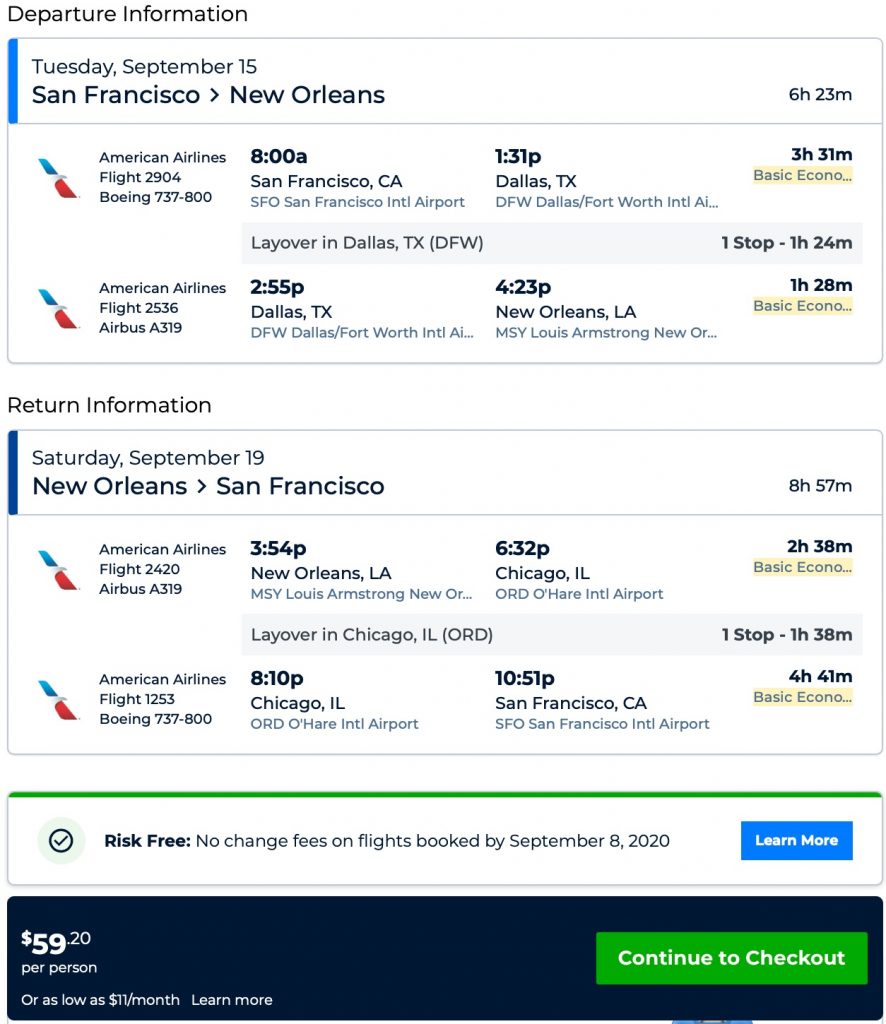Click the Layover in Dallas, TX (DFW) row
Viewport: 886px width, 1024px height.
coord(551,243)
